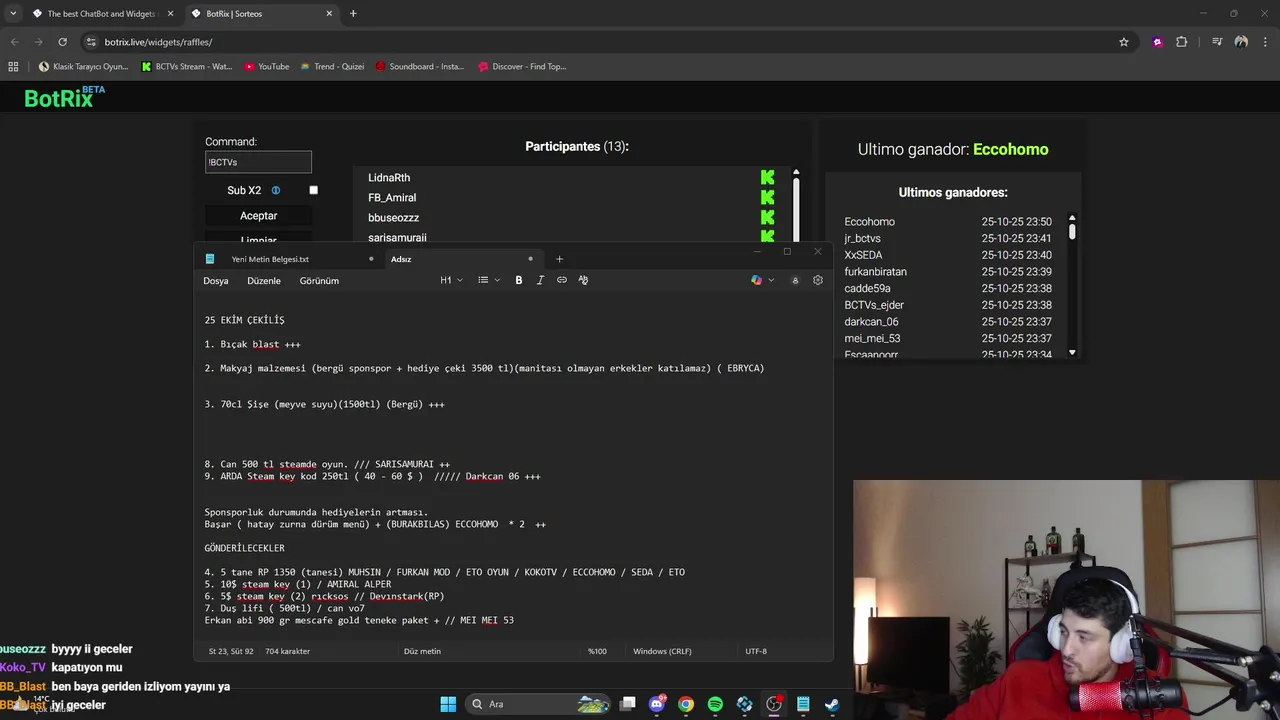Click the Command input field
This screenshot has height=720, width=1280.
(x=258, y=162)
